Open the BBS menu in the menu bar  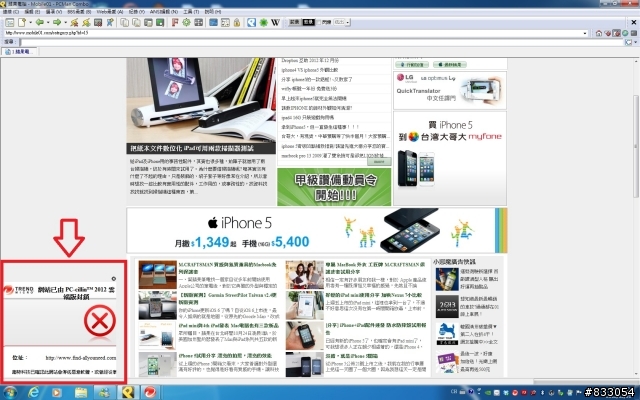click(x=79, y=12)
